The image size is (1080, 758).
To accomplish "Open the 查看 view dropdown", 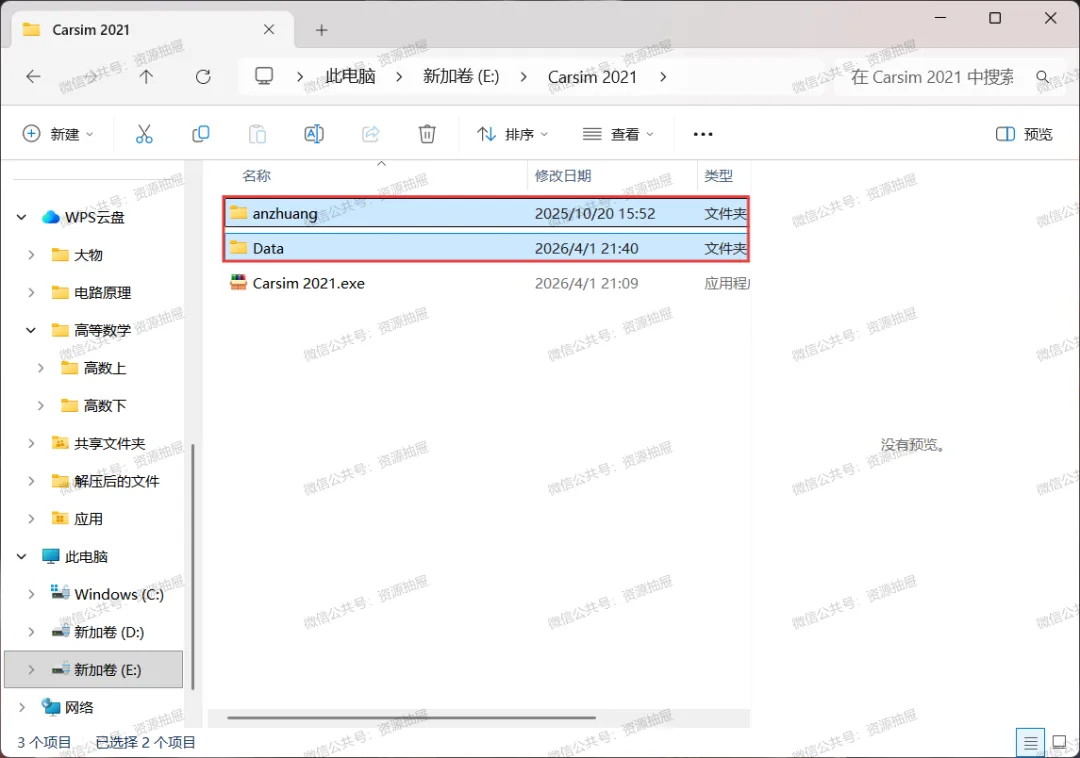I will pos(618,134).
